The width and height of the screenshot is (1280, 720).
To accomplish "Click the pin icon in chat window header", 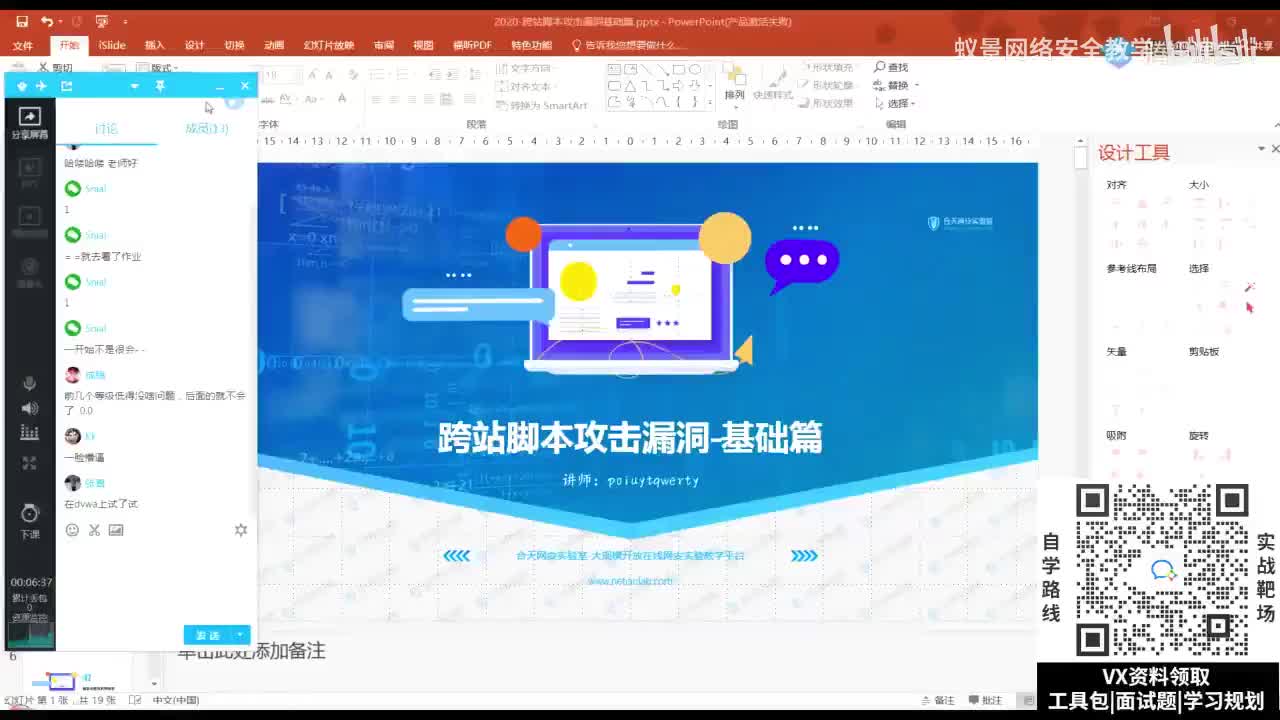I will [x=160, y=86].
